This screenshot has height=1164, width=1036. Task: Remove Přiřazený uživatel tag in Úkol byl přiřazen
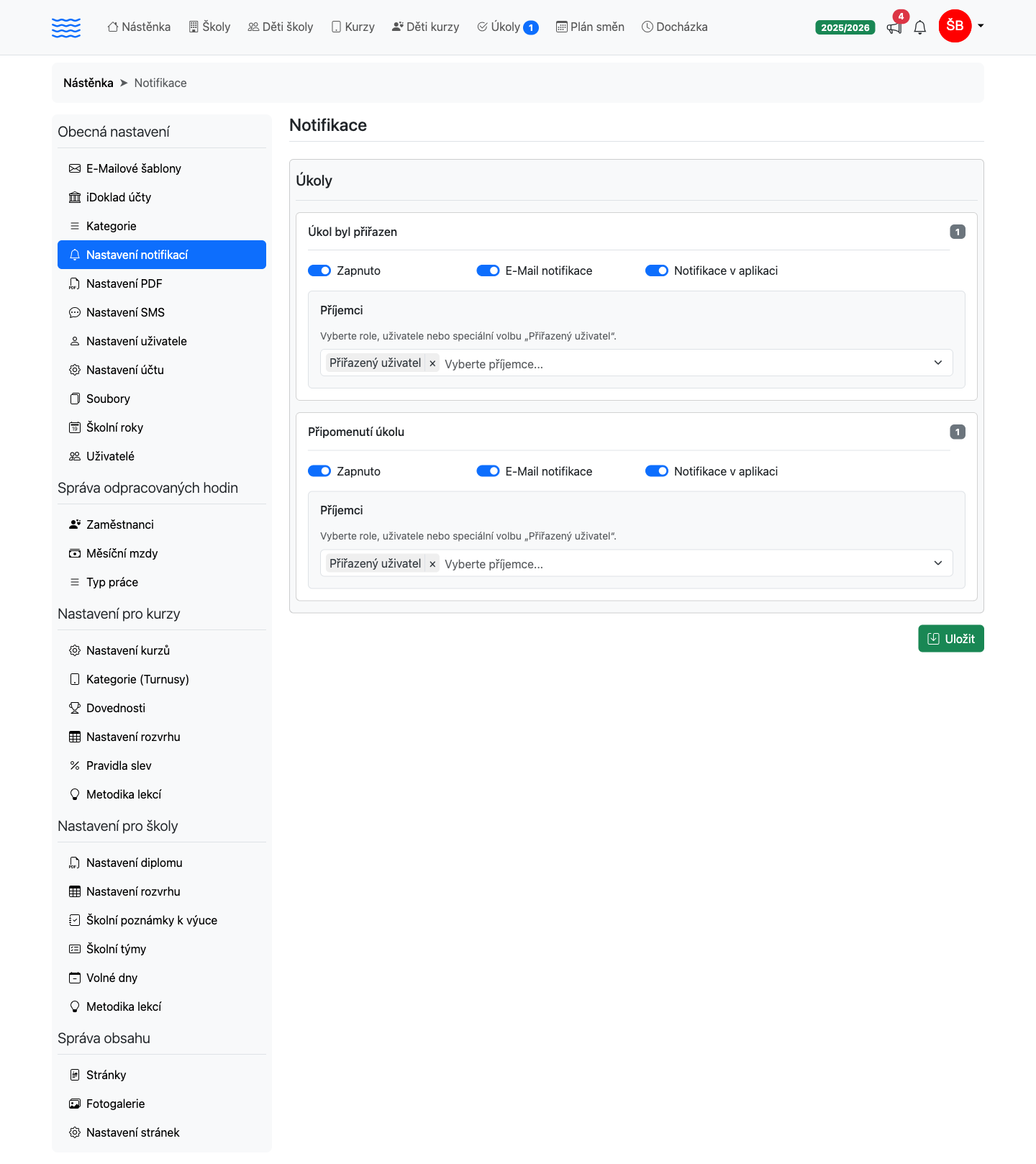[432, 363]
